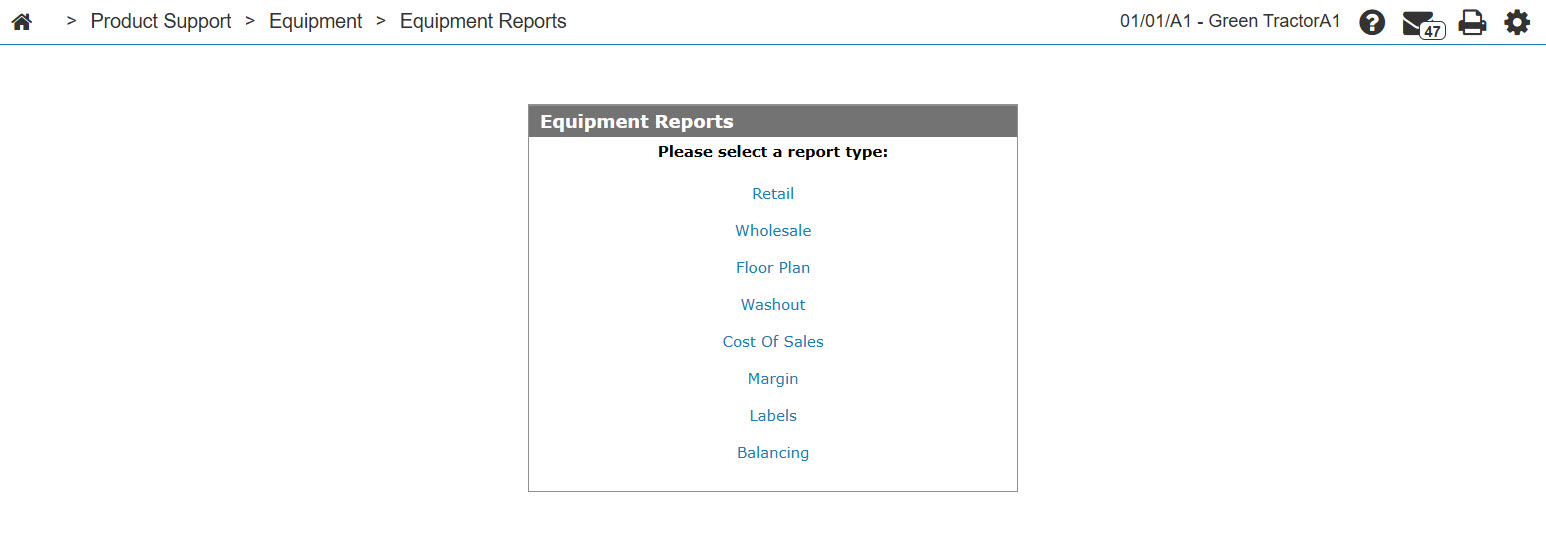The image size is (1546, 540).
Task: Choose the Balancing report
Action: pyautogui.click(x=773, y=453)
